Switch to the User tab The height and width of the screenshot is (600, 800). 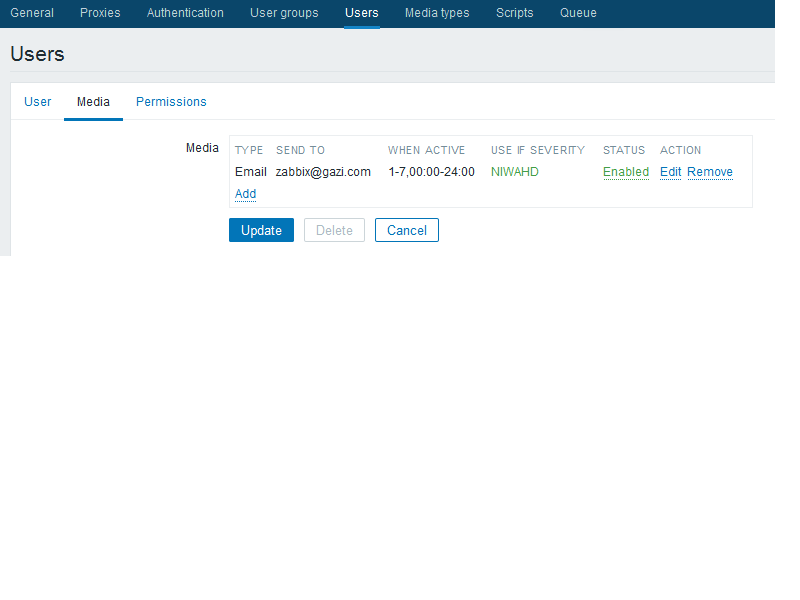(38, 102)
